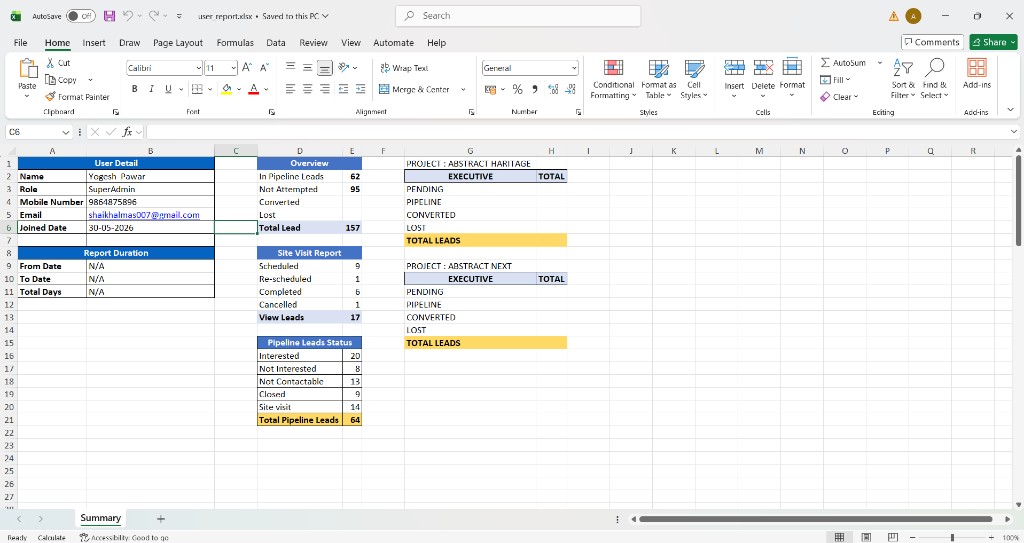Toggle Underline formatting
The height and width of the screenshot is (543, 1024).
168,89
